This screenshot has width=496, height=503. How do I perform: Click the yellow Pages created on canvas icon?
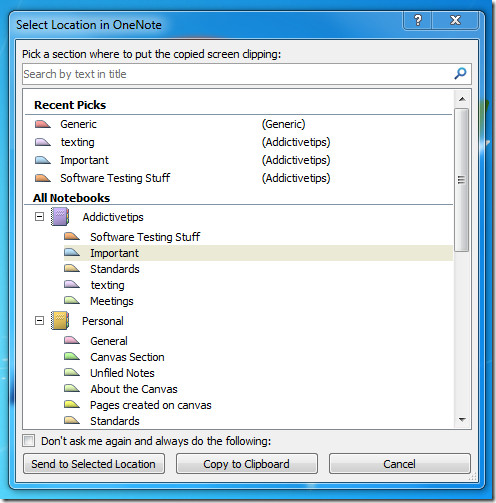point(72,405)
